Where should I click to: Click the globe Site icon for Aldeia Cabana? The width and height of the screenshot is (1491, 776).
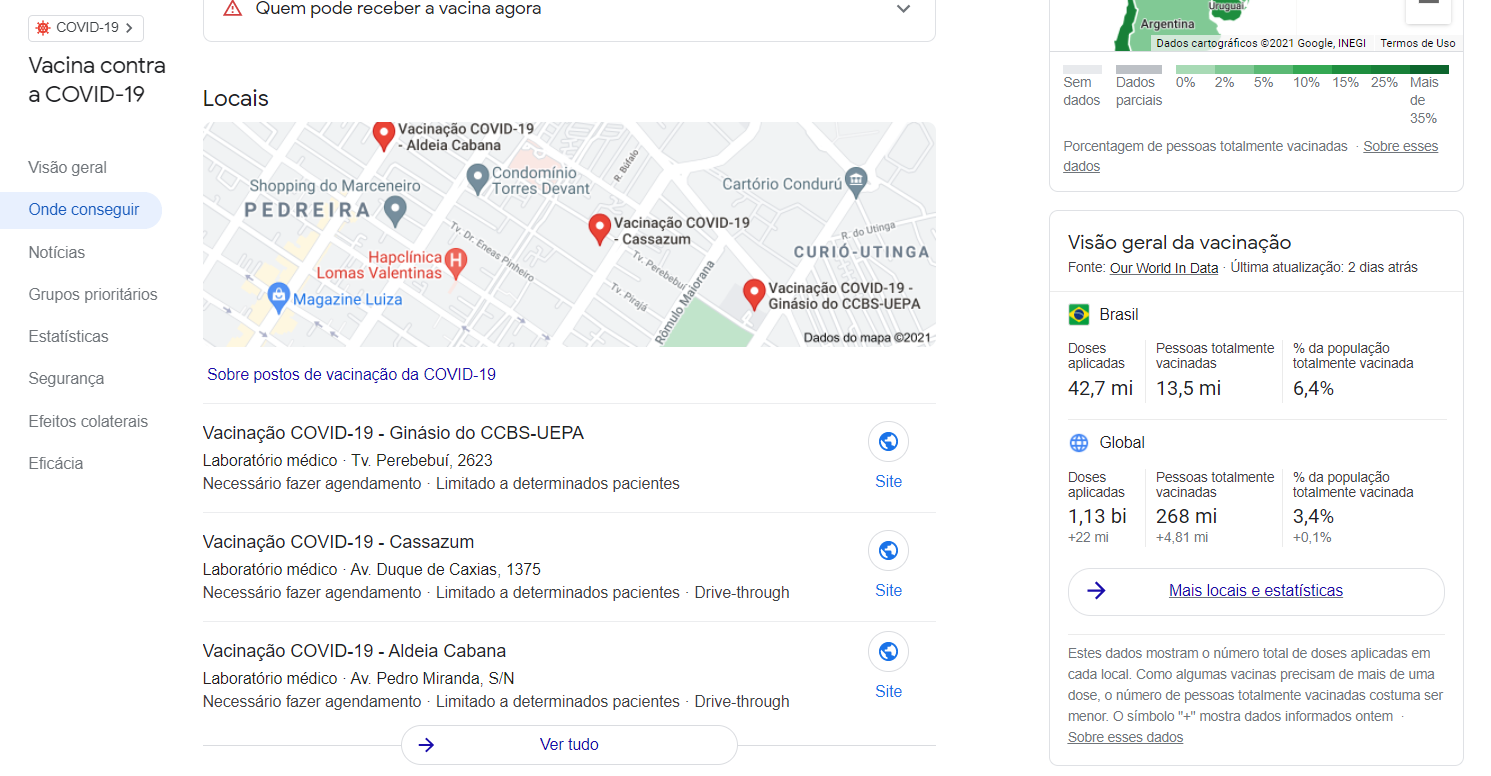(888, 652)
